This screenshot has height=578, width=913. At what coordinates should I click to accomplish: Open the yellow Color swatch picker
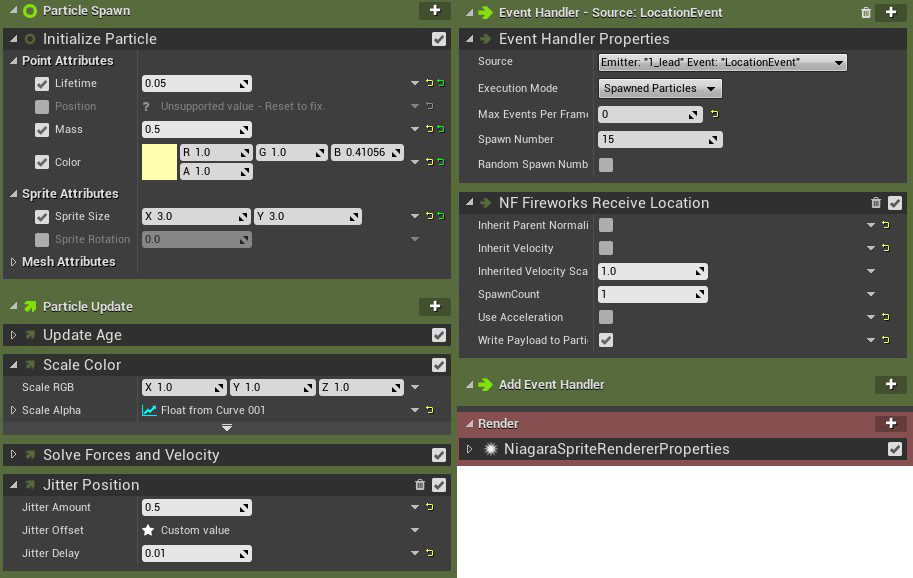[160, 162]
